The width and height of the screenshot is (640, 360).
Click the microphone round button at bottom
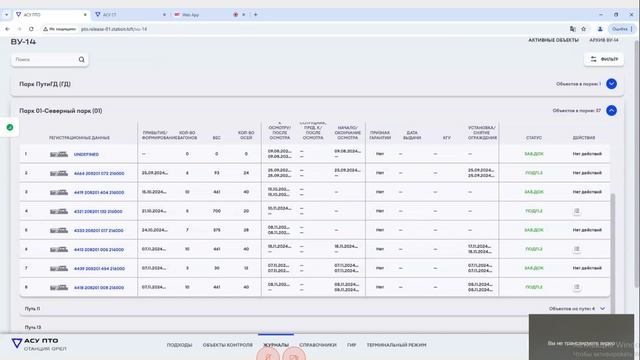coord(268,356)
